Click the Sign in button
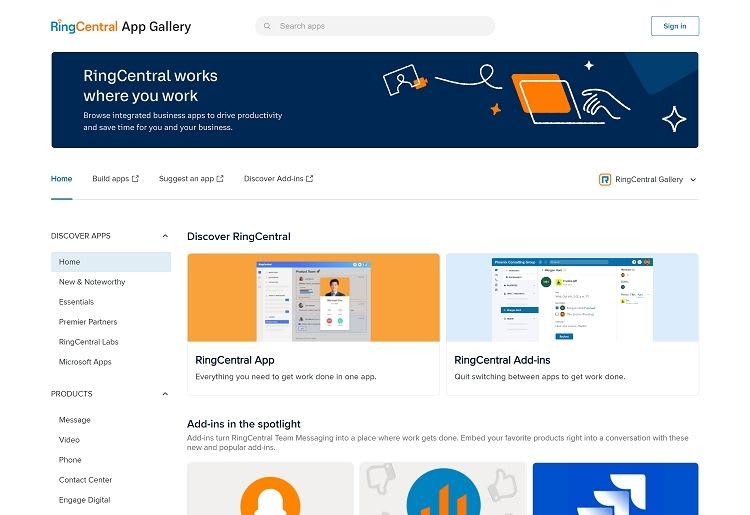Viewport: 750px width, 515px height. click(674, 26)
